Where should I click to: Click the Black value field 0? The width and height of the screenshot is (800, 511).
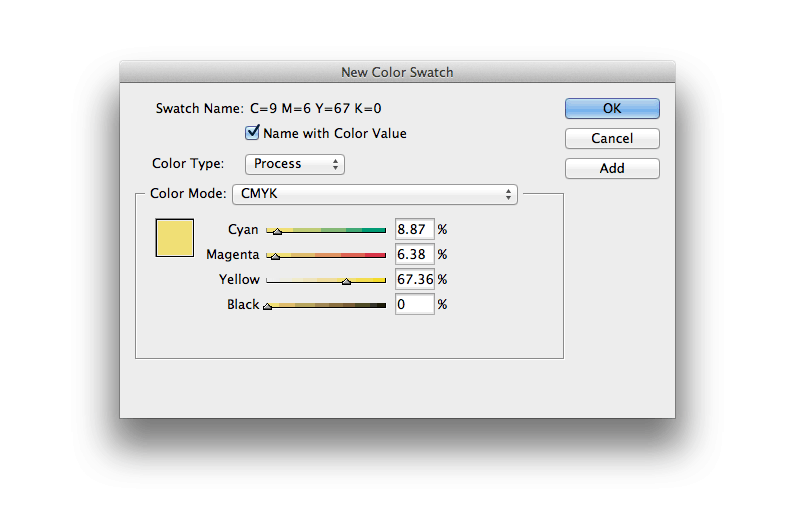(415, 304)
